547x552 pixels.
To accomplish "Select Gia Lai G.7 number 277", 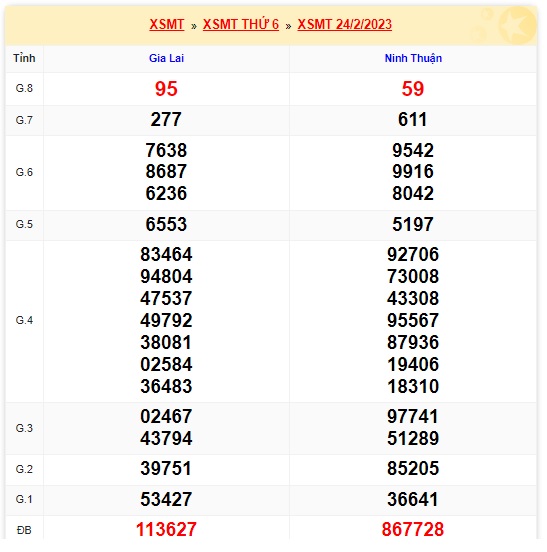I will [x=166, y=120].
